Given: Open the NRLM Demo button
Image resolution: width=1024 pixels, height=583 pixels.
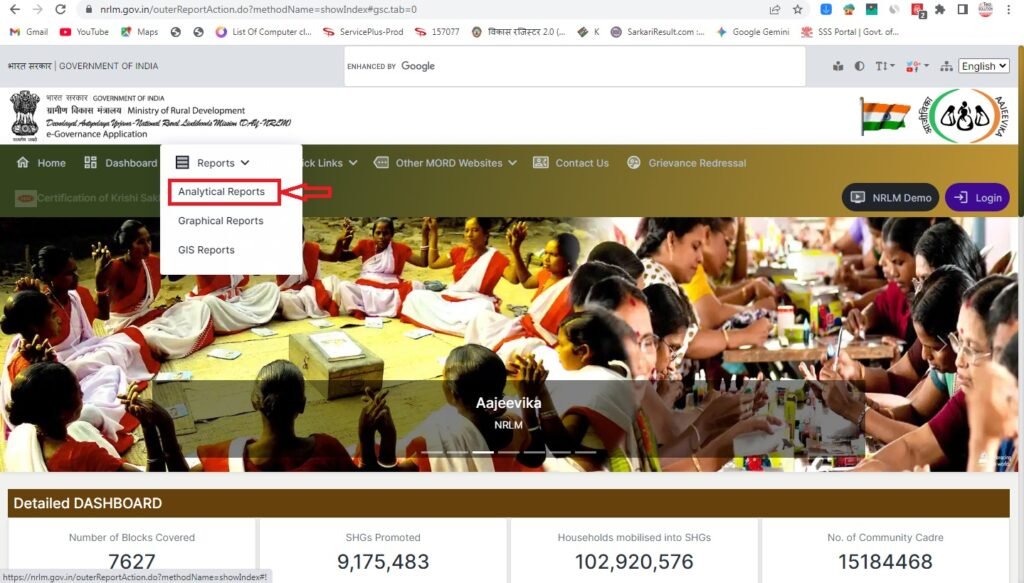Looking at the screenshot, I should [890, 197].
